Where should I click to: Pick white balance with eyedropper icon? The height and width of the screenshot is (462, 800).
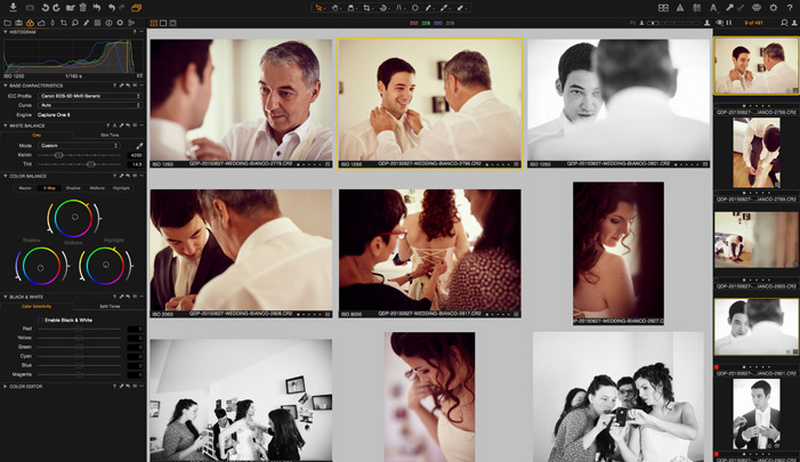(x=139, y=145)
